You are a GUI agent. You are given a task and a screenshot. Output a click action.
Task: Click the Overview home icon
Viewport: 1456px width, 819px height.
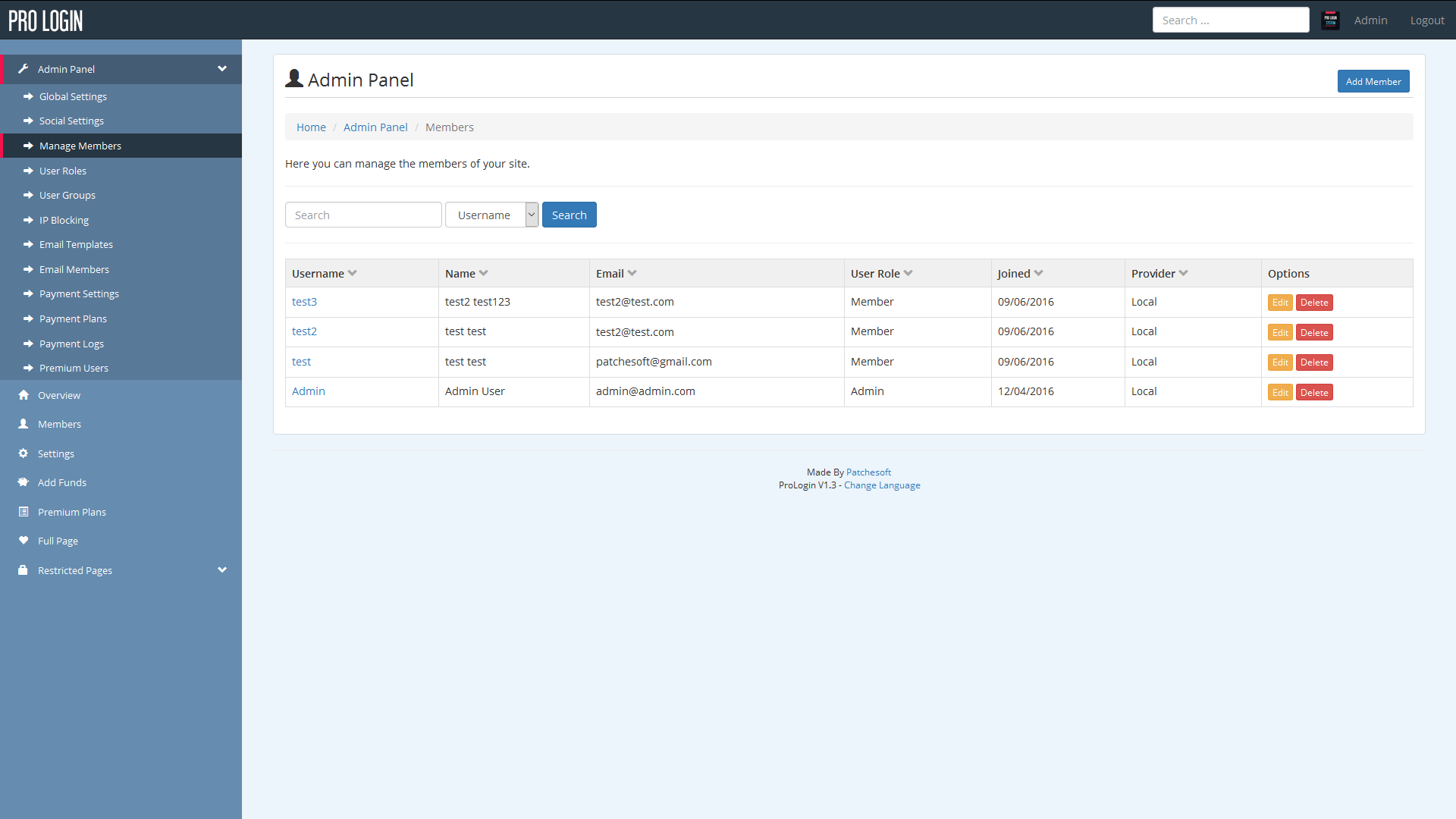pyautogui.click(x=24, y=395)
